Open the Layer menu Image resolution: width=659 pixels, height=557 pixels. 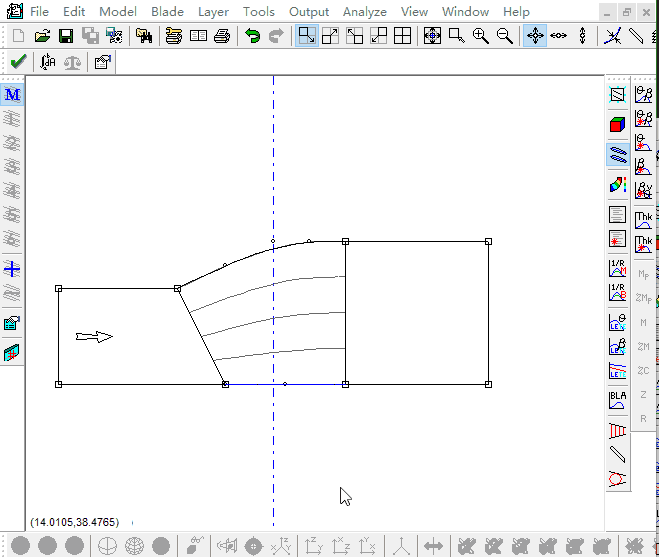(x=213, y=12)
